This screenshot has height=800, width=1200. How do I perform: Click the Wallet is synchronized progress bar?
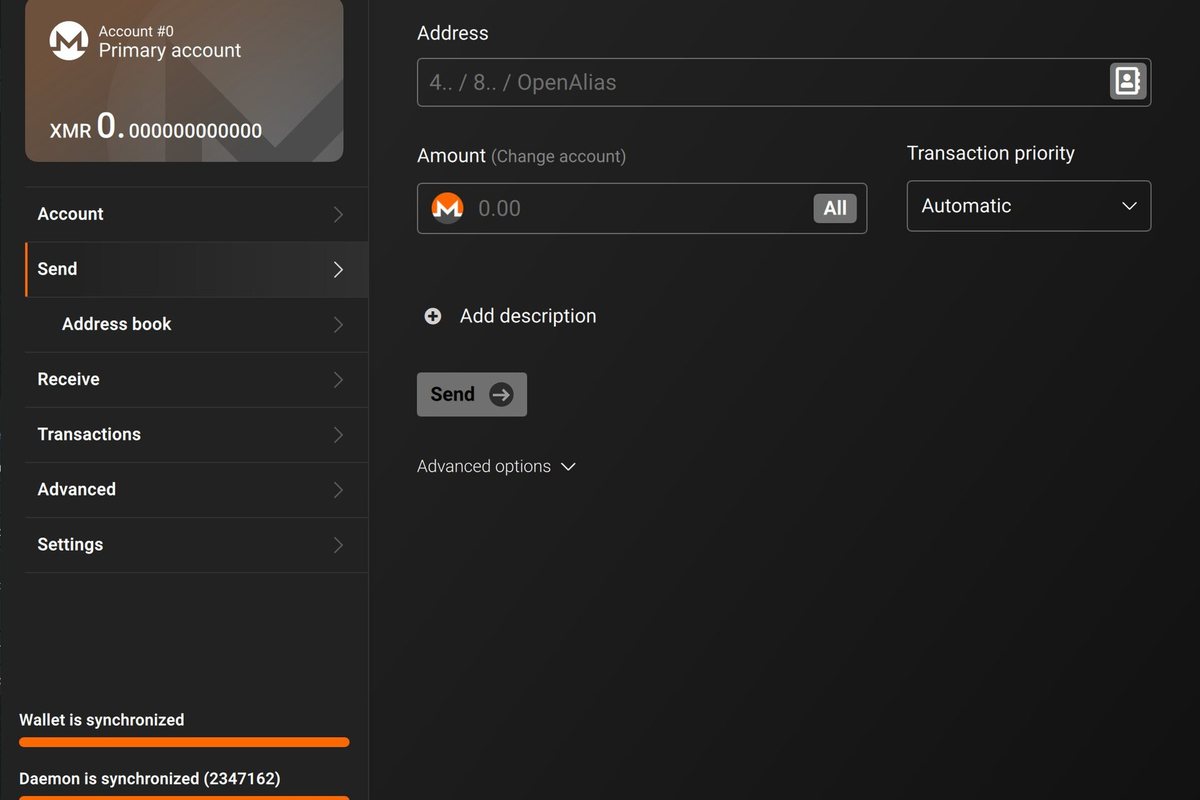click(184, 743)
